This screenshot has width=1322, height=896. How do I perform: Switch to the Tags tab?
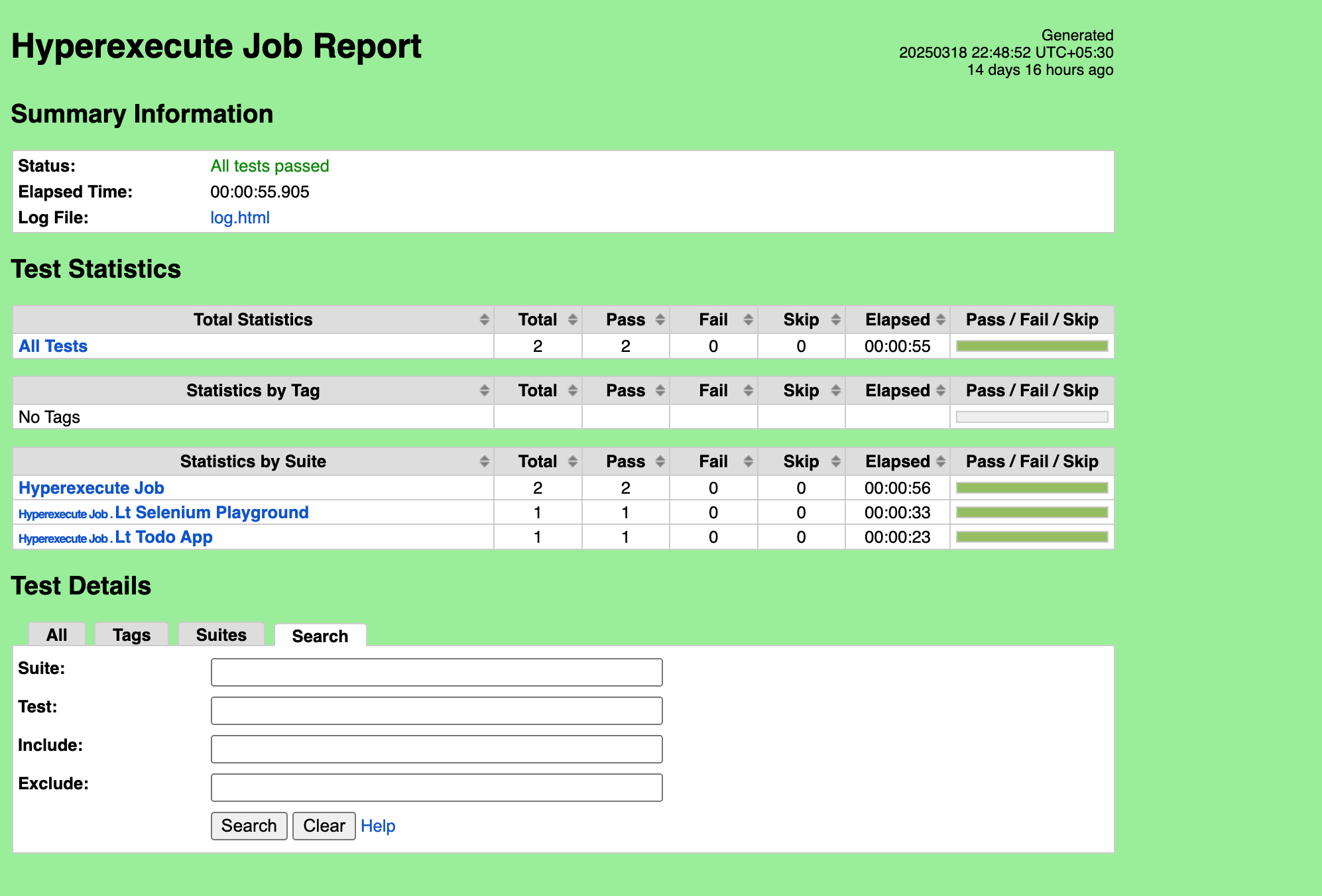[x=131, y=635]
